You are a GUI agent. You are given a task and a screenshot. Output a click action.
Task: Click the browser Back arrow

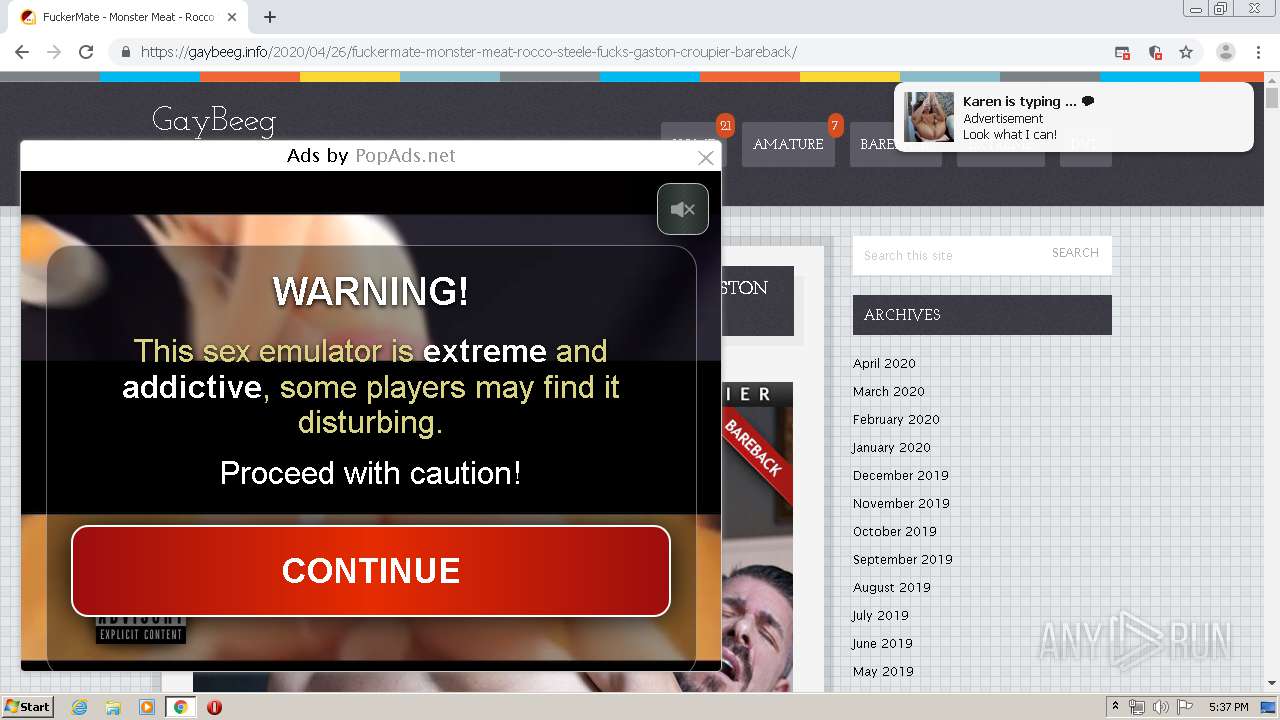pyautogui.click(x=22, y=52)
